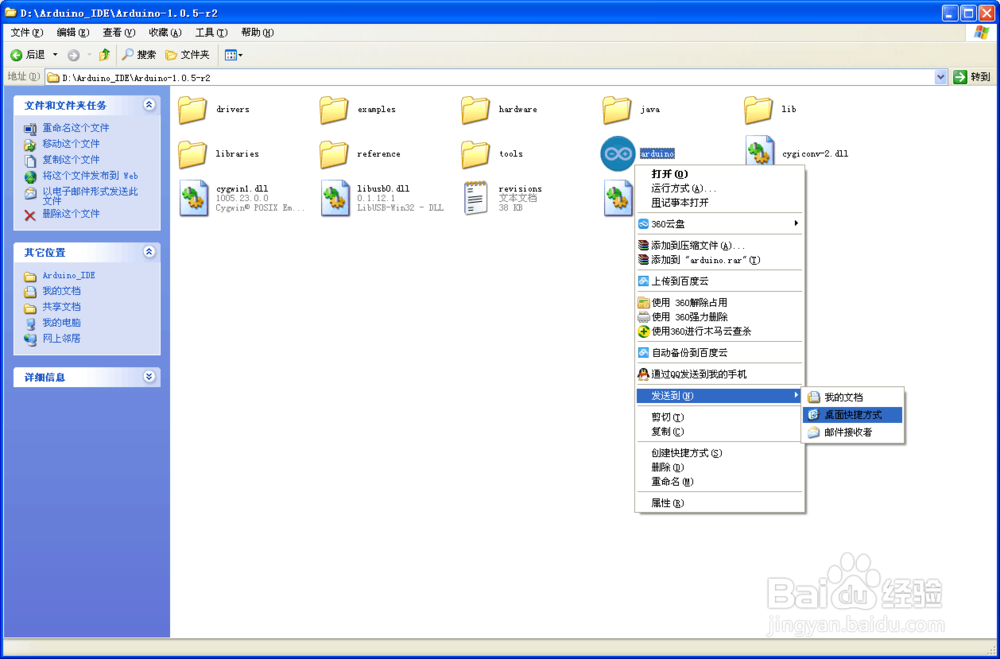Viewport: 1000px width, 659px height.
Task: Go to Arduino_IDE in other places
Action: pos(68,276)
